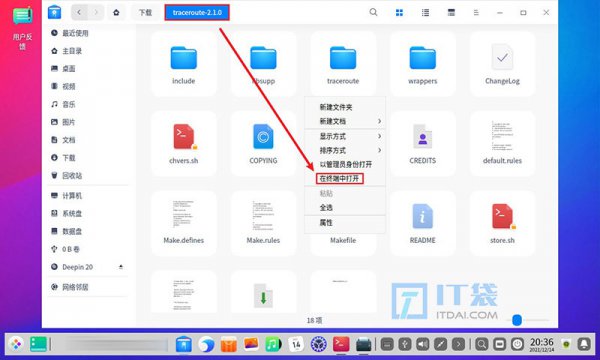Go forward to next folder
This screenshot has height=360, width=600.
[x=96, y=13]
